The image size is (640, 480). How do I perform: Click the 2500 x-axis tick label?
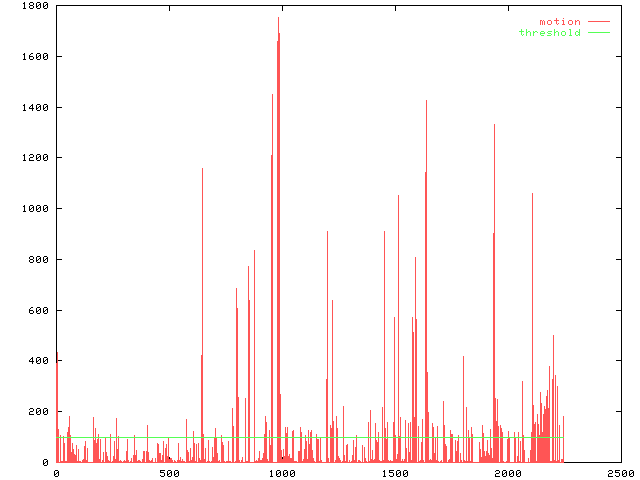pos(620,473)
